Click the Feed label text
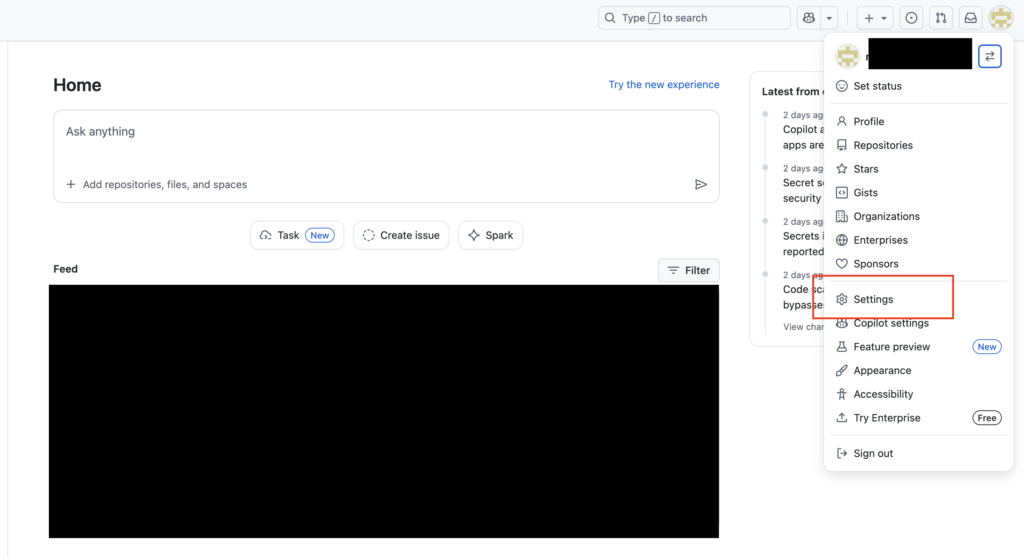The image size is (1024, 557). pos(65,269)
